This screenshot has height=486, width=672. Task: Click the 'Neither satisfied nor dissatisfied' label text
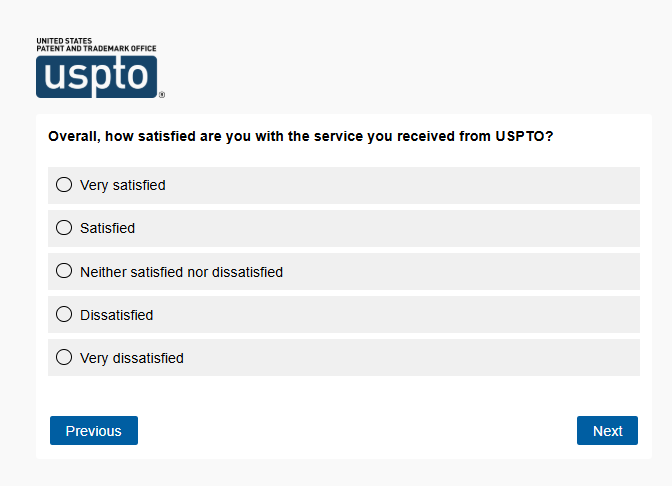pos(181,272)
